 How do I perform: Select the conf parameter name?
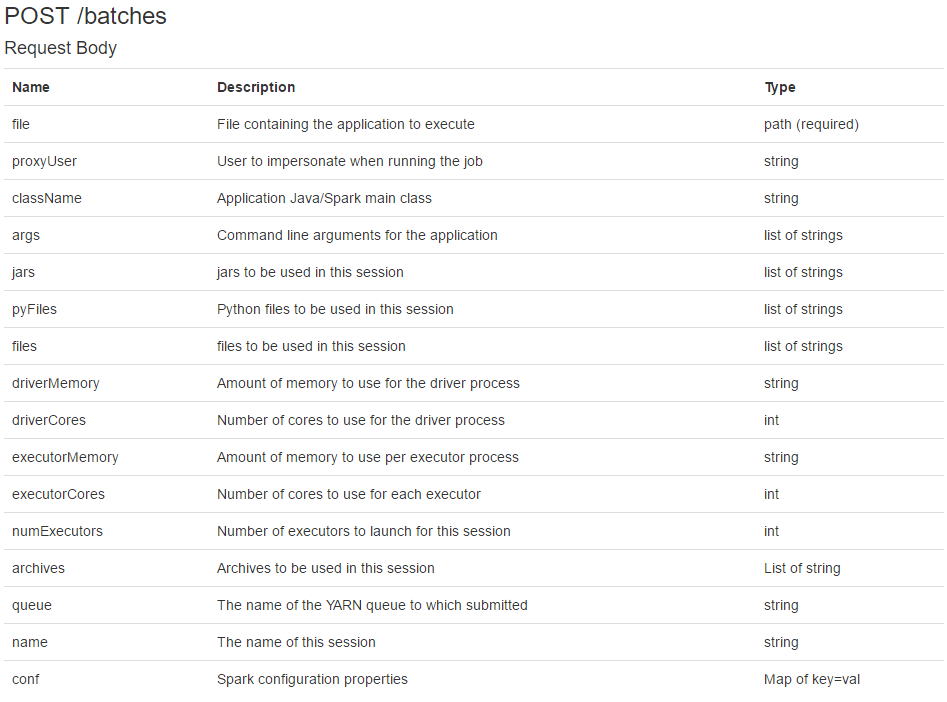pyautogui.click(x=26, y=679)
